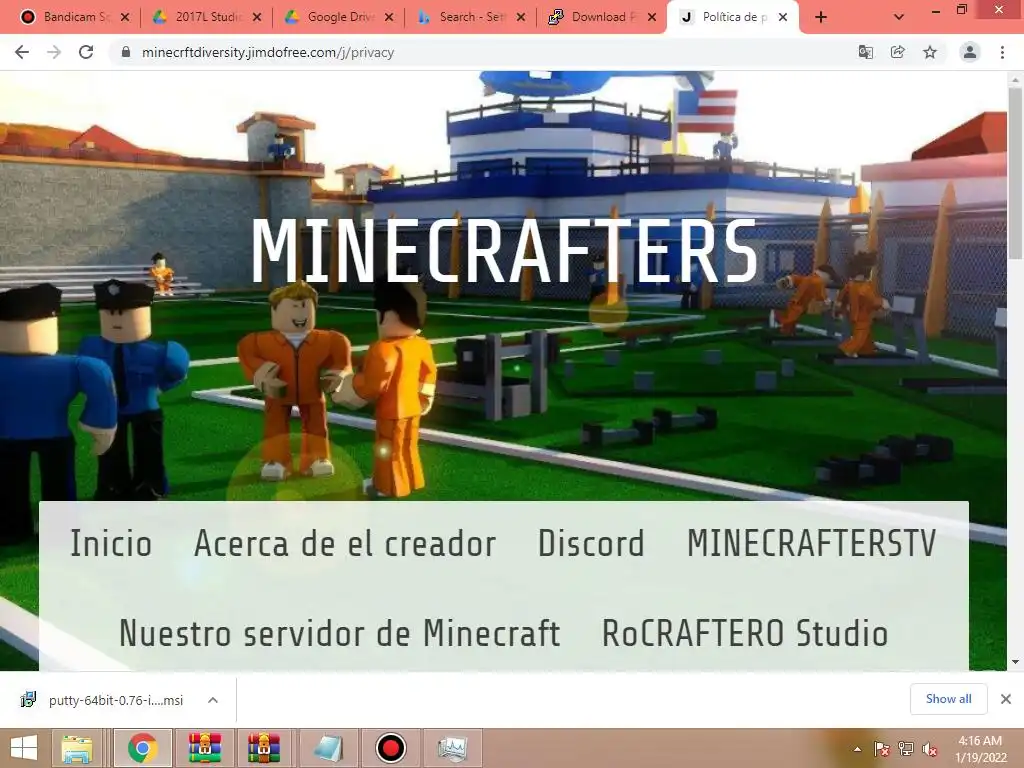The width and height of the screenshot is (1024, 768).
Task: Click Chrome icon in taskbar
Action: (x=142, y=748)
